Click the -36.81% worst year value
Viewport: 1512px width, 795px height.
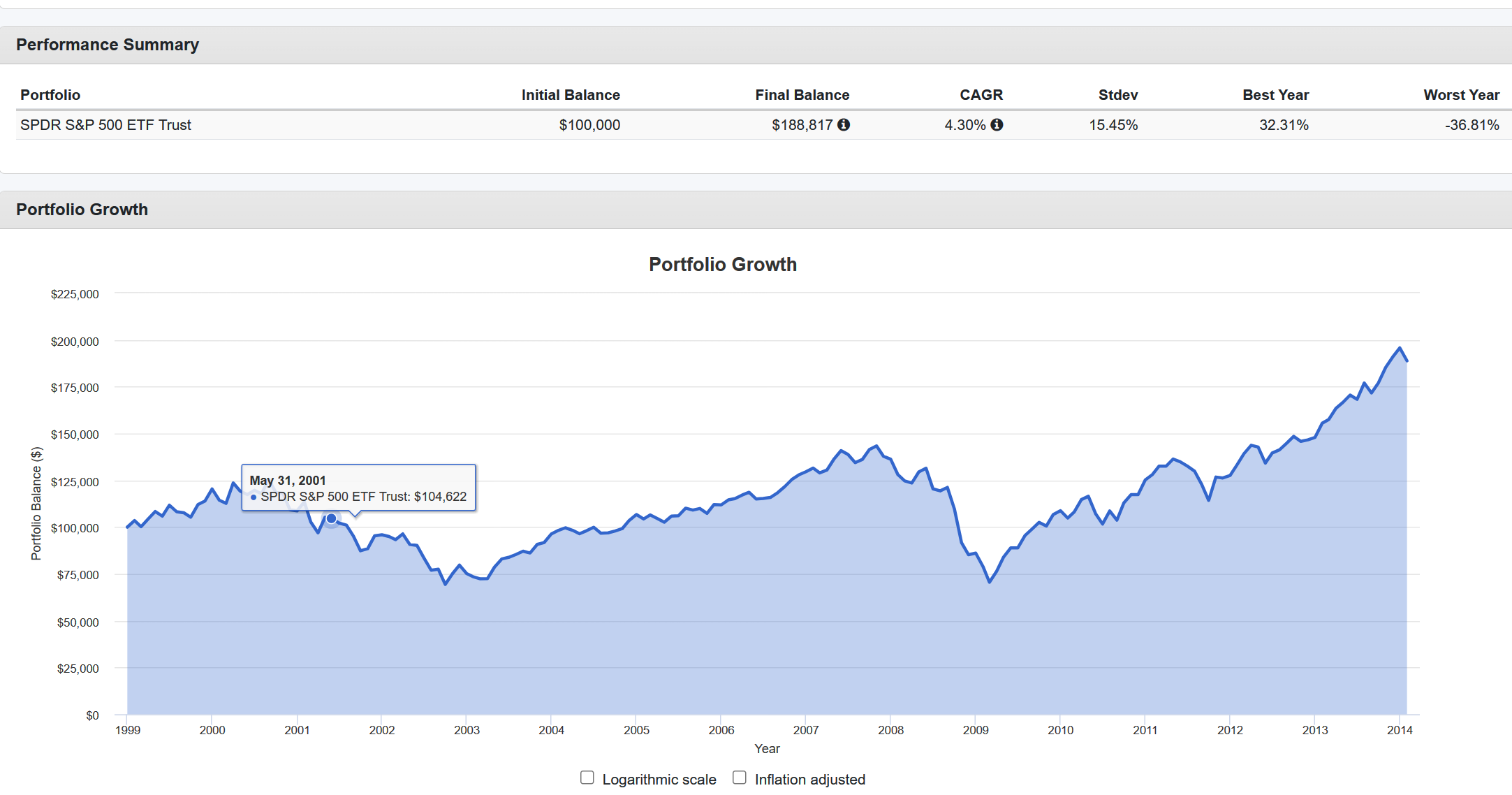coord(1471,125)
